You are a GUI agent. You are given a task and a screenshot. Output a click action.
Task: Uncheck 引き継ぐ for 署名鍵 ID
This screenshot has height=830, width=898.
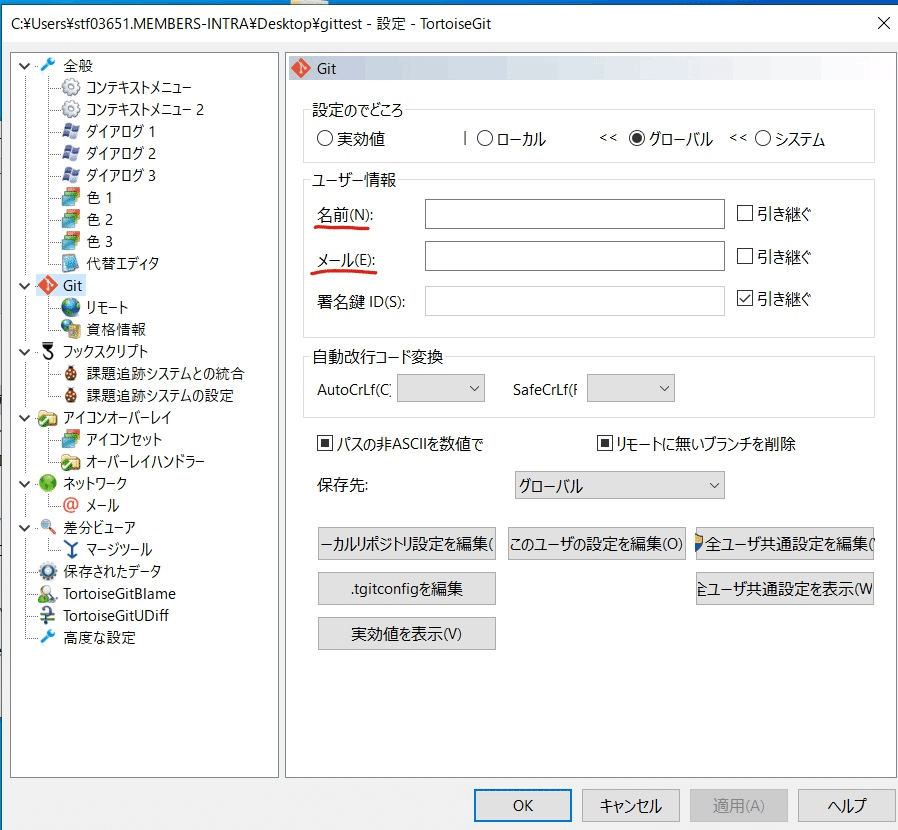745,298
